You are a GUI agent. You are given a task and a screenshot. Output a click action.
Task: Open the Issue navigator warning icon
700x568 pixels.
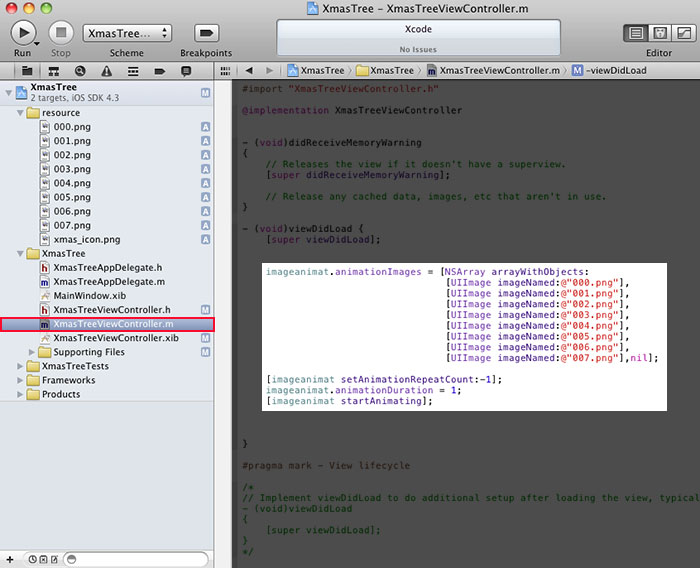pyautogui.click(x=106, y=71)
